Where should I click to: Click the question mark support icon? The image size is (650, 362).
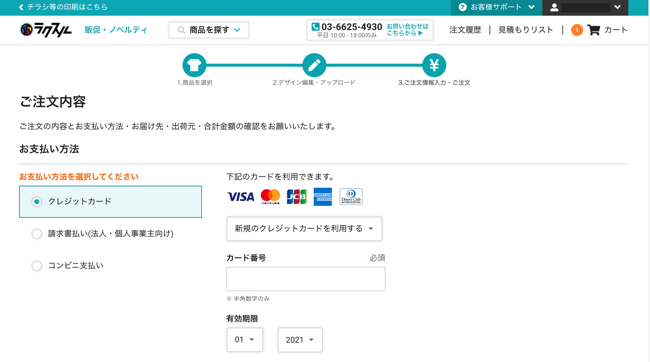point(463,7)
